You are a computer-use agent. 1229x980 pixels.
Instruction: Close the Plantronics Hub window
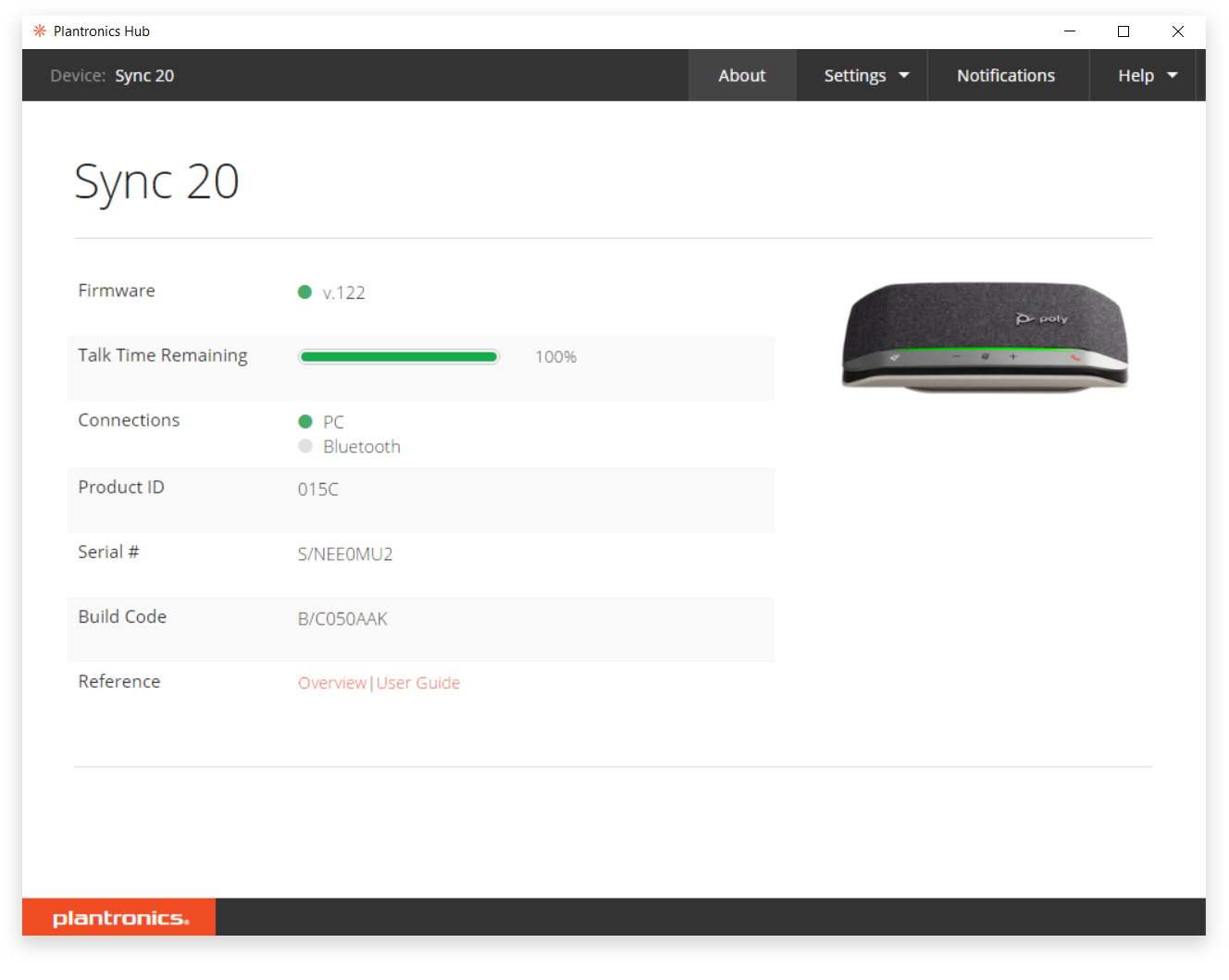1178,31
